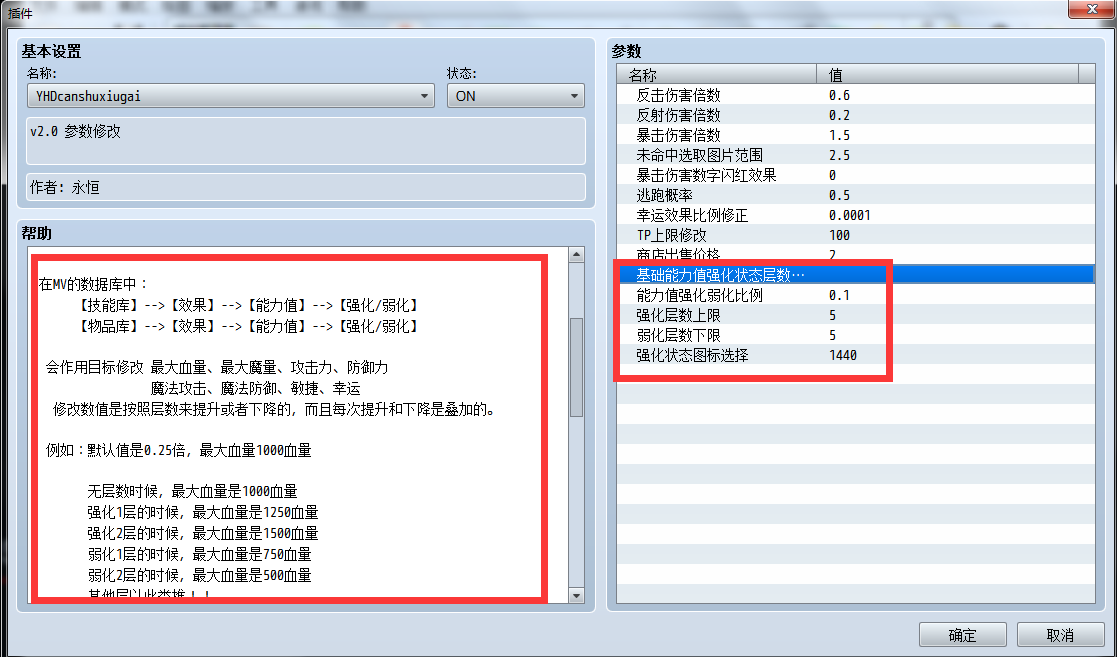The width and height of the screenshot is (1117, 657).
Task: Select the 弱化层数下限 parameter row
Action: click(x=856, y=334)
